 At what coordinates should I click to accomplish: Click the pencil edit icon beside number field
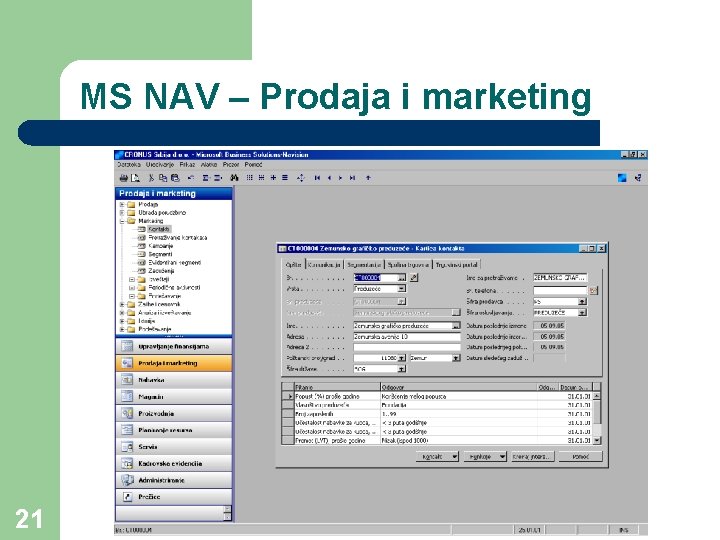(414, 277)
